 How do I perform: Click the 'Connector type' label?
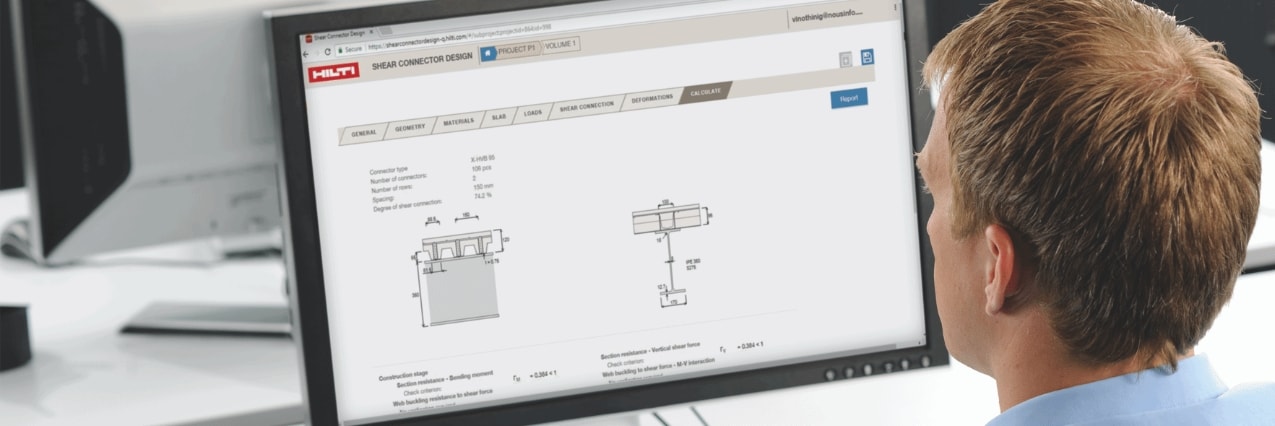[388, 170]
